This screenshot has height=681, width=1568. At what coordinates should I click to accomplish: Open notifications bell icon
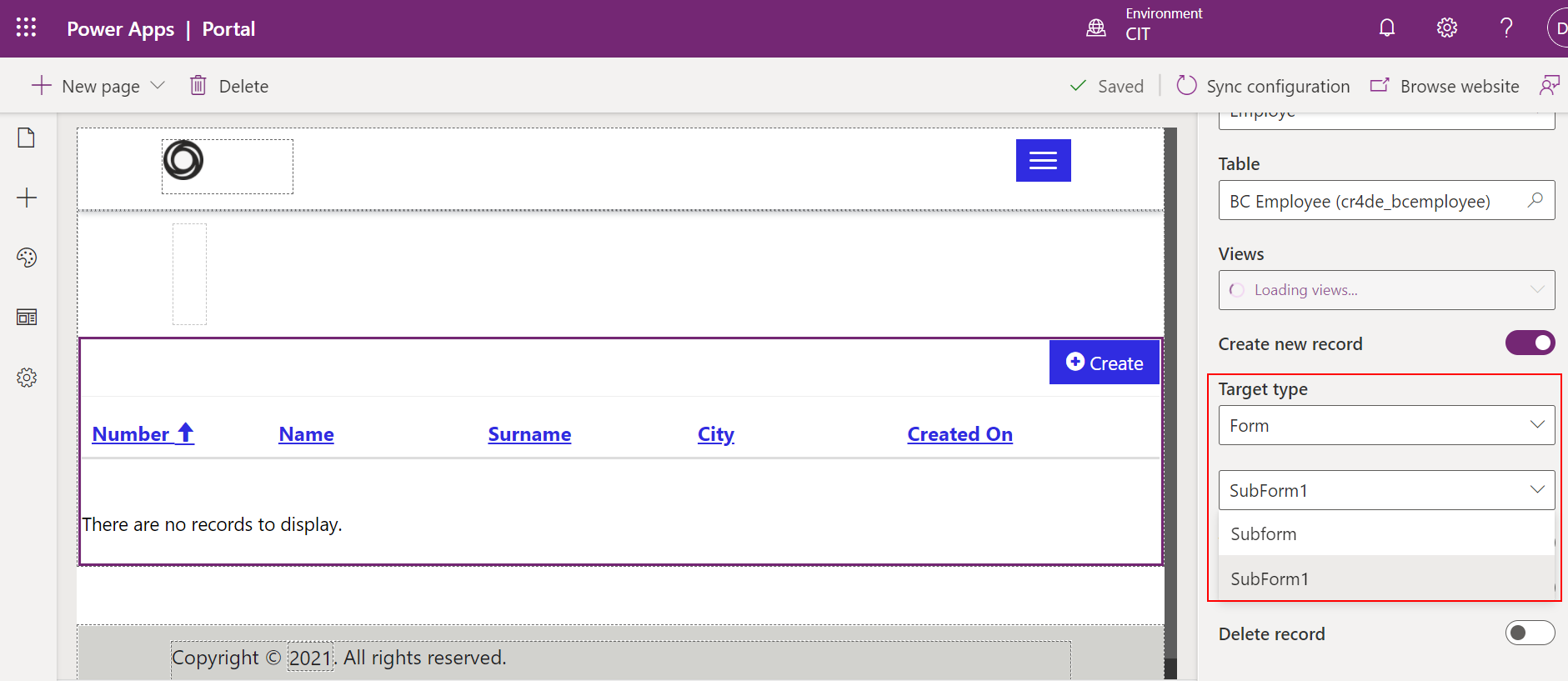[x=1387, y=28]
